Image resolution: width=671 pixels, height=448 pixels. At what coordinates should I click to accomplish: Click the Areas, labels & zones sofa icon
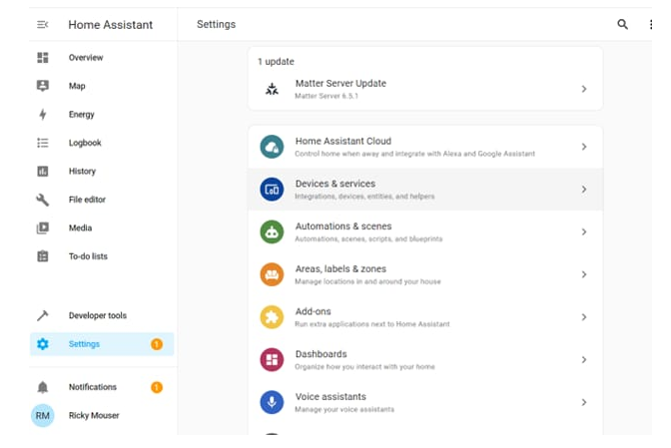click(x=272, y=274)
